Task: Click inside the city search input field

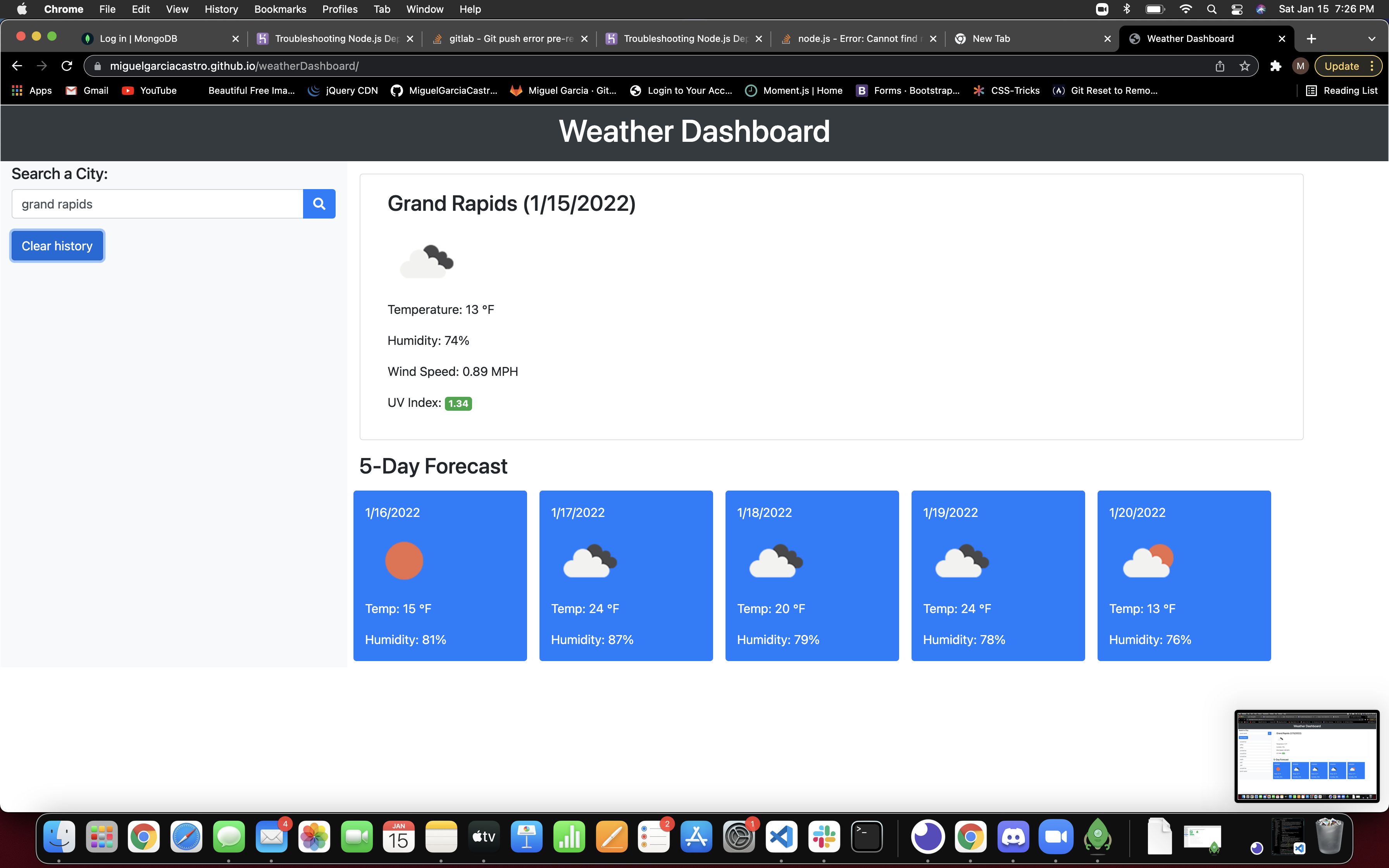Action: click(x=156, y=204)
